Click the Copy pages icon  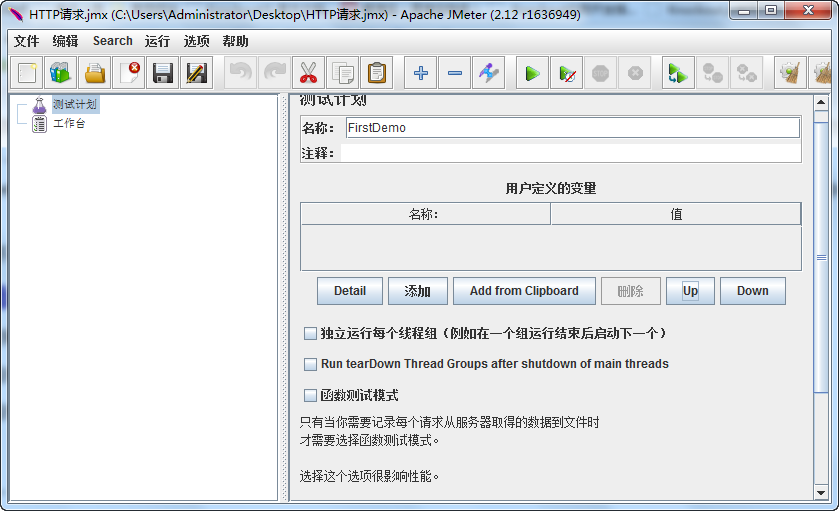click(x=342, y=73)
